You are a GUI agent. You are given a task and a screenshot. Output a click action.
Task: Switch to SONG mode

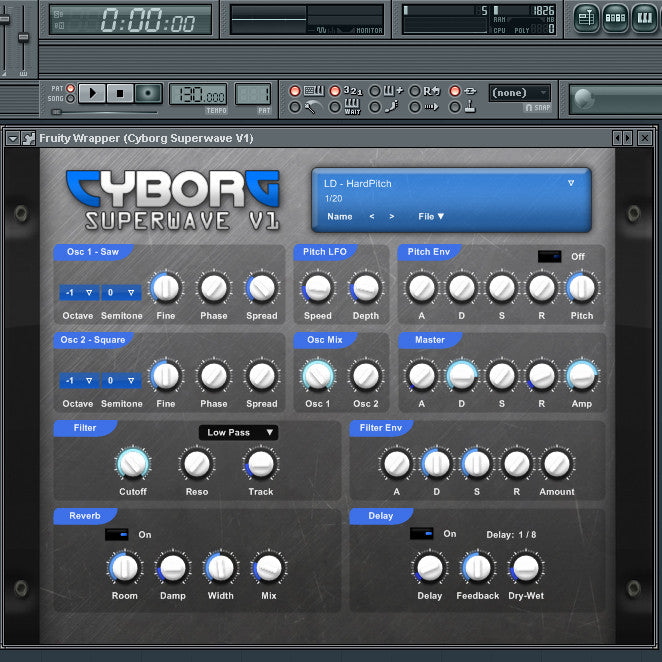coord(71,98)
